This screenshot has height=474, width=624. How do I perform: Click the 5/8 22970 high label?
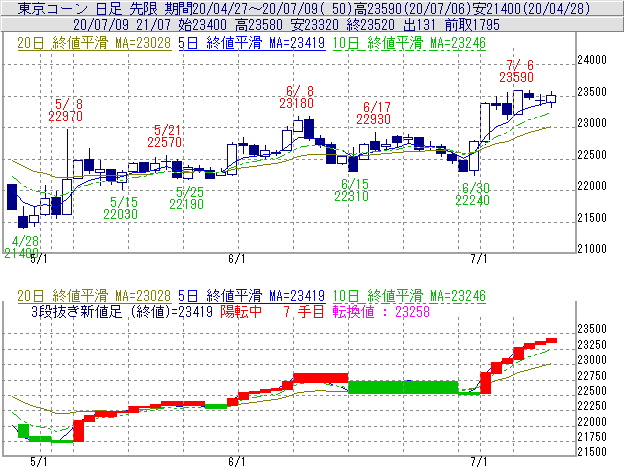pos(66,110)
